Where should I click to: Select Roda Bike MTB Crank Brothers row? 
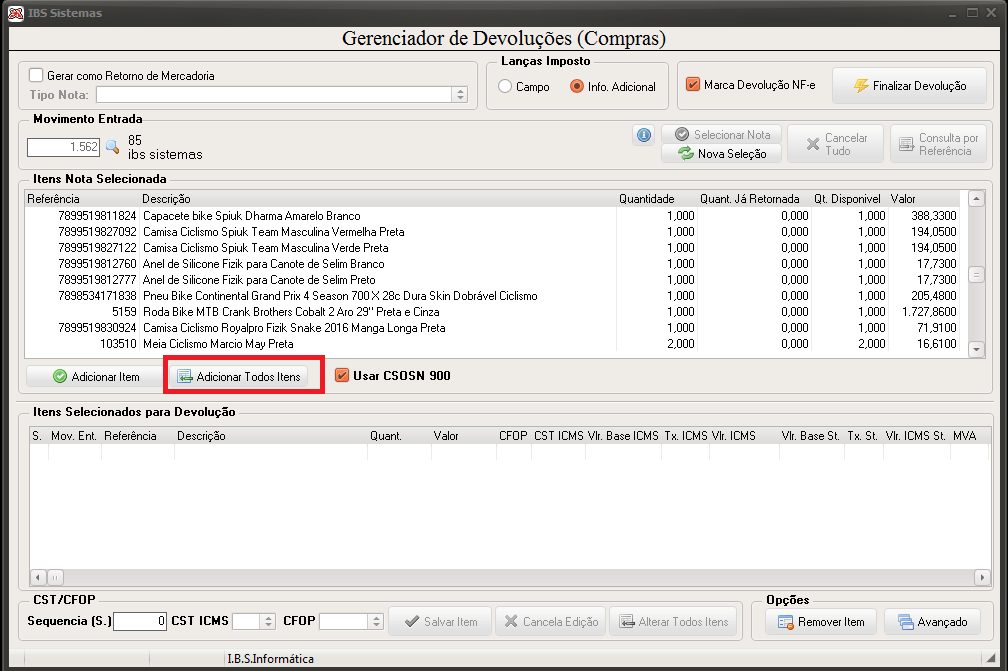(492, 312)
